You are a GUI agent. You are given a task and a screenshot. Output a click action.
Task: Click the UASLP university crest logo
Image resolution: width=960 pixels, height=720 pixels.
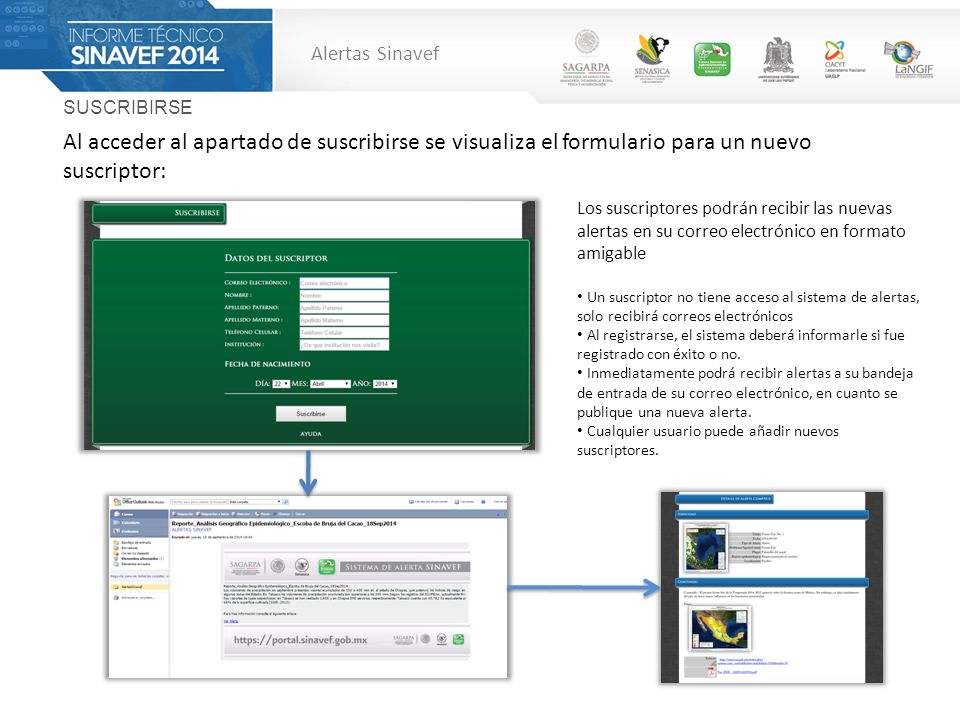(x=778, y=59)
